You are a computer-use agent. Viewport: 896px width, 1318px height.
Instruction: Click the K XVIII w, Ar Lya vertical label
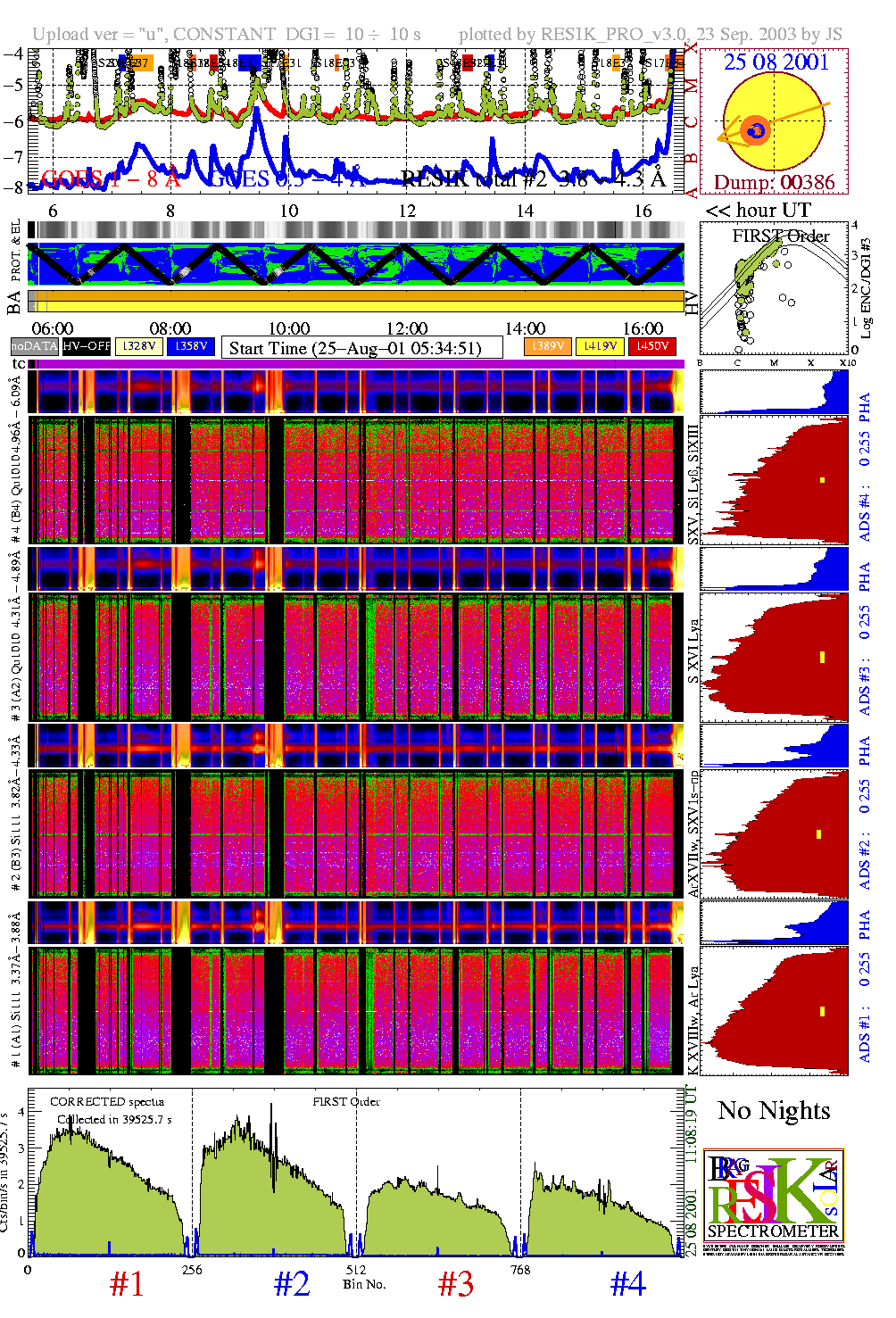pyautogui.click(x=693, y=1020)
